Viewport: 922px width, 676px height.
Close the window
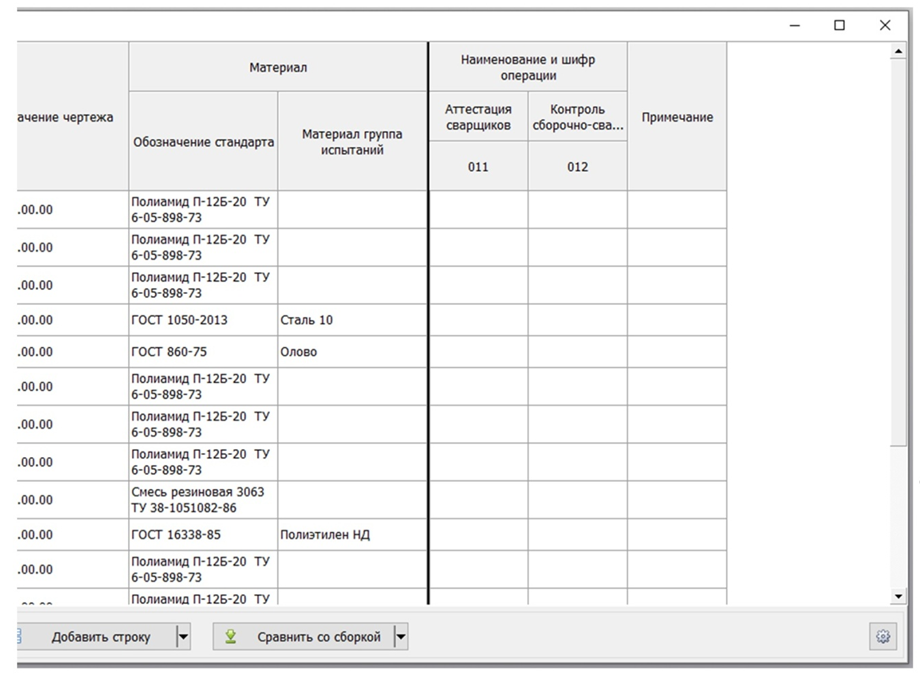pyautogui.click(x=885, y=25)
